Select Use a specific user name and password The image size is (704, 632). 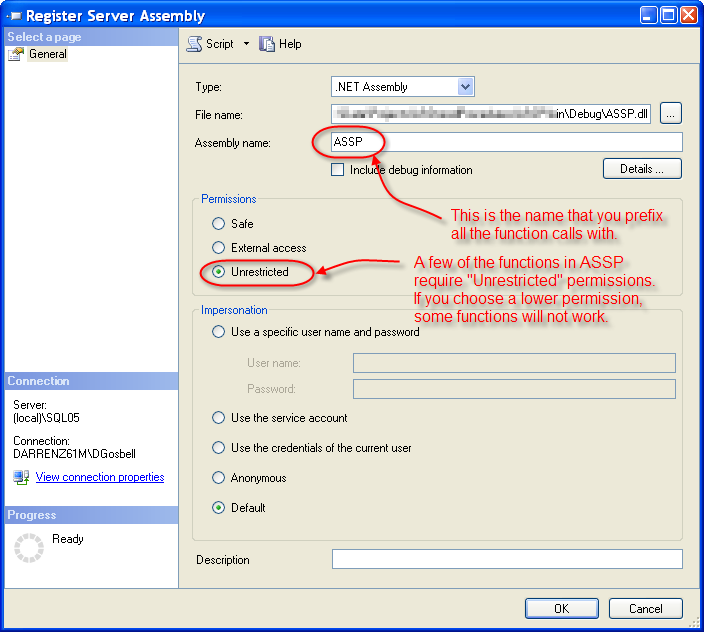click(219, 332)
